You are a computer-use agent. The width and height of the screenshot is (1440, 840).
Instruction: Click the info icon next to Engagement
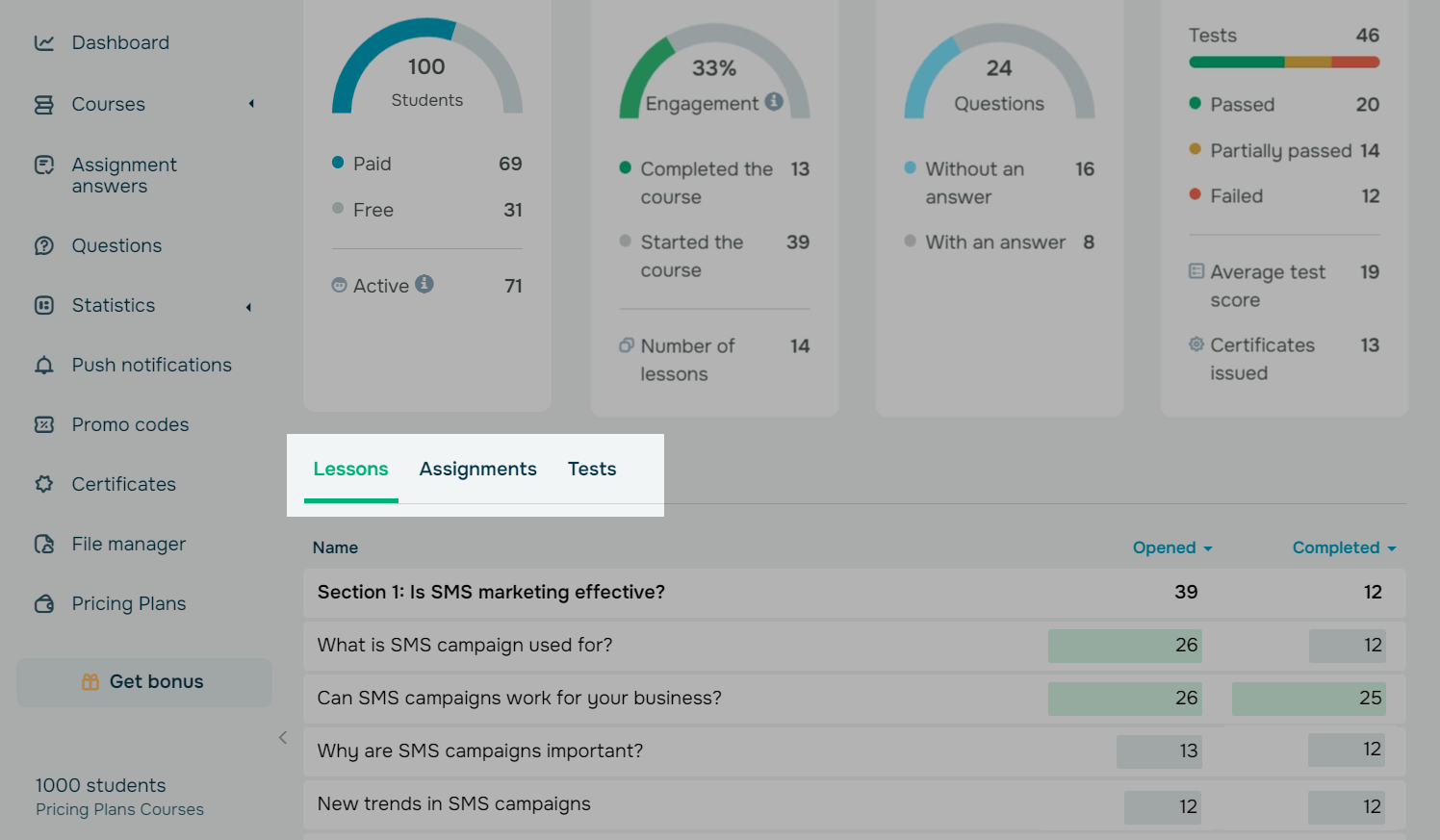click(774, 102)
